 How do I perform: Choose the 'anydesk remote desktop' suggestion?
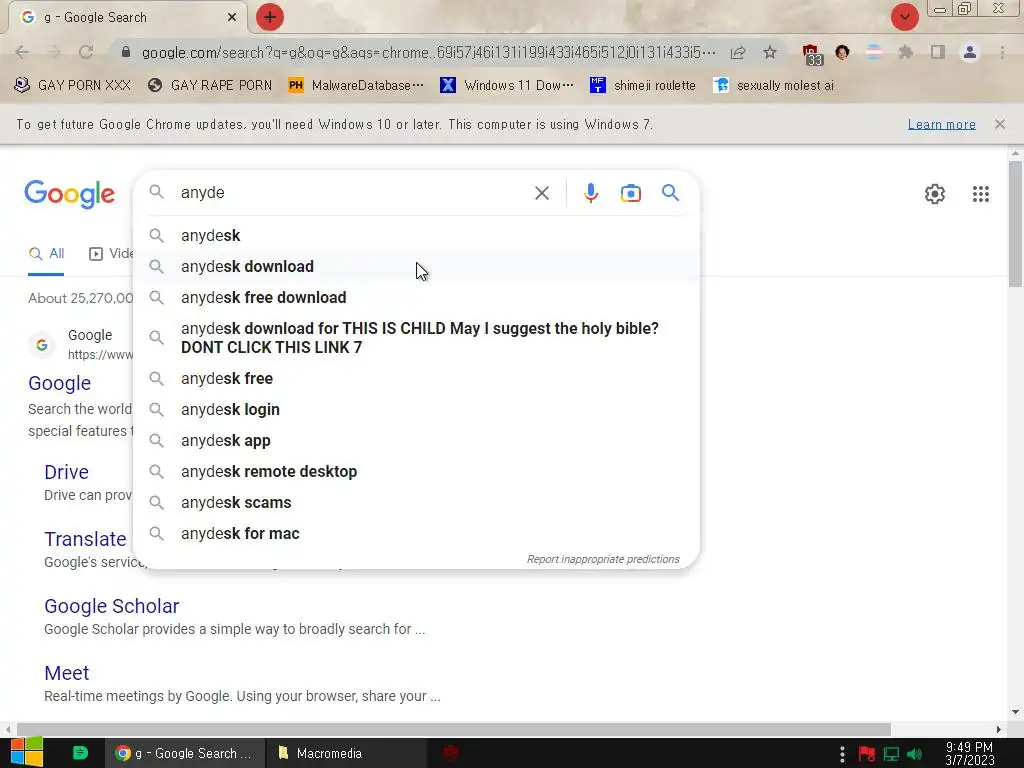tap(416, 472)
